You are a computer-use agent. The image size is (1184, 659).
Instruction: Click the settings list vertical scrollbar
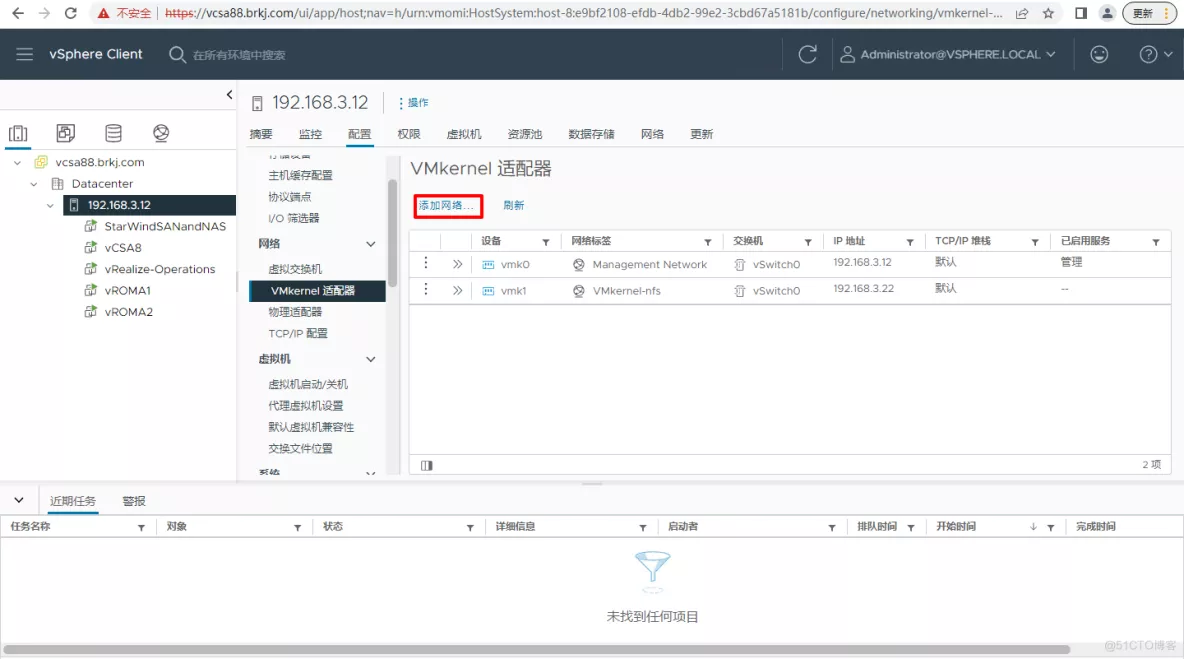tap(392, 234)
